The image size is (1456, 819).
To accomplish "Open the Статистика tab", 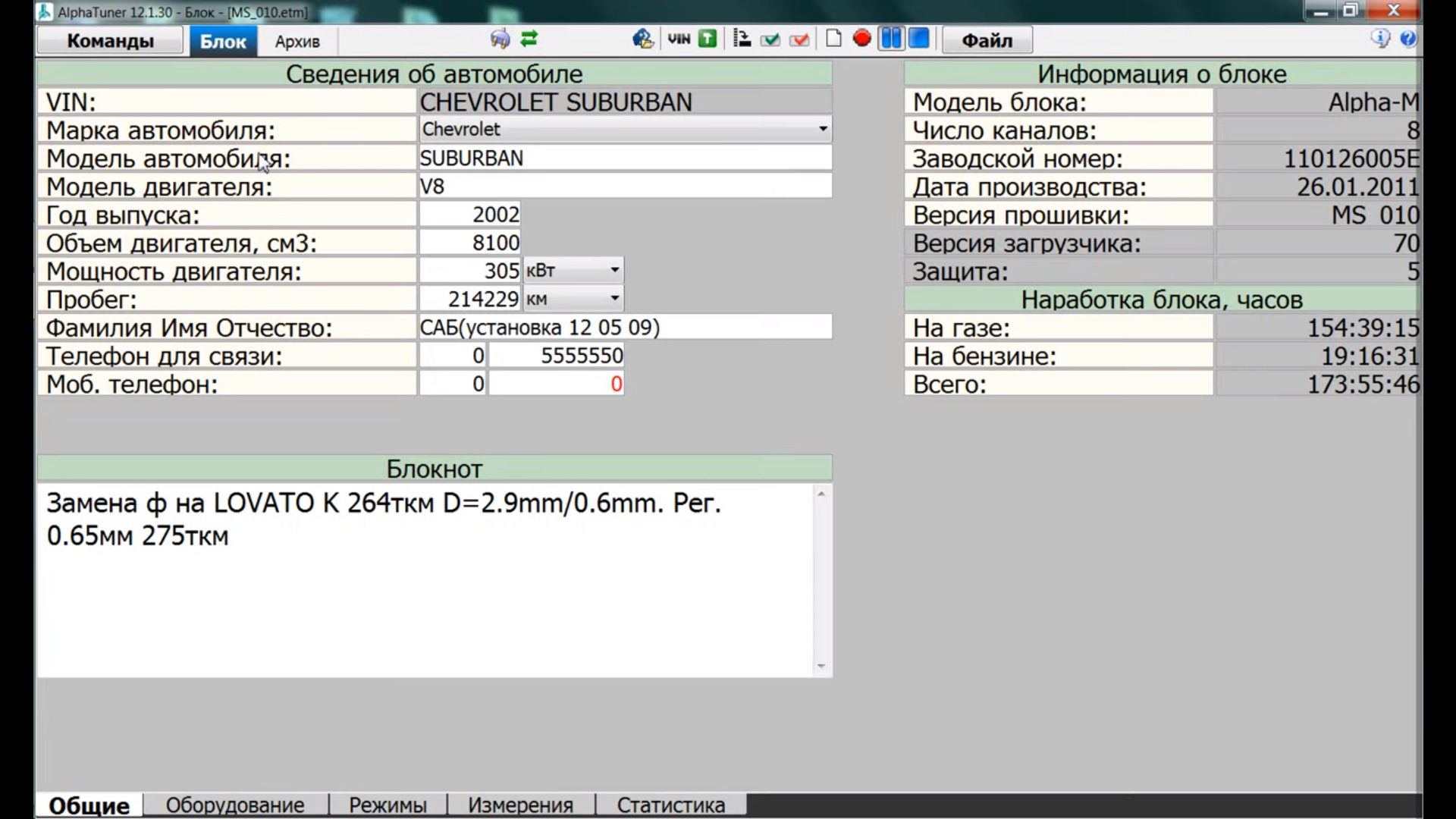I will tap(670, 805).
